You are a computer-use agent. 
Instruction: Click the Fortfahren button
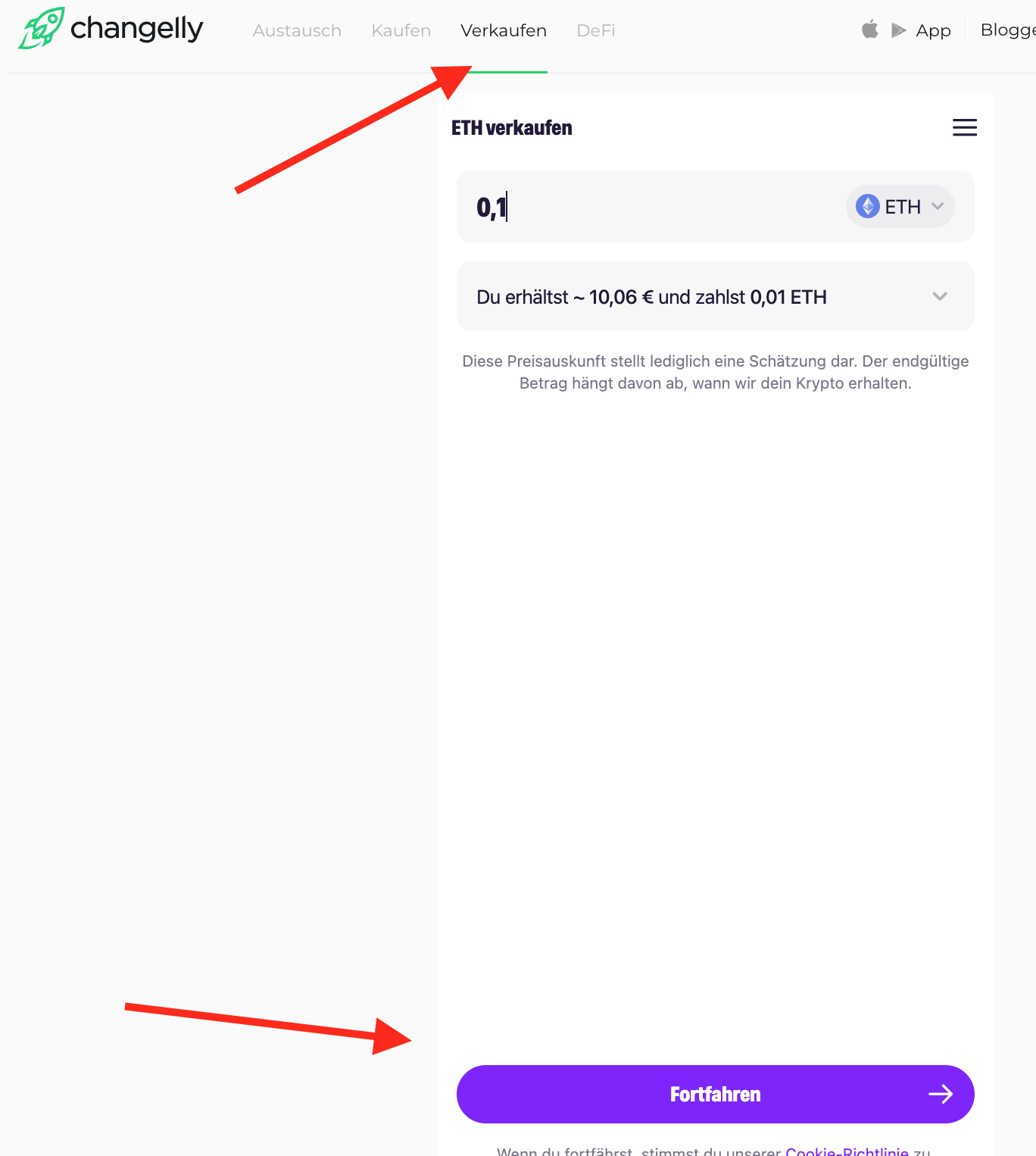click(715, 1094)
